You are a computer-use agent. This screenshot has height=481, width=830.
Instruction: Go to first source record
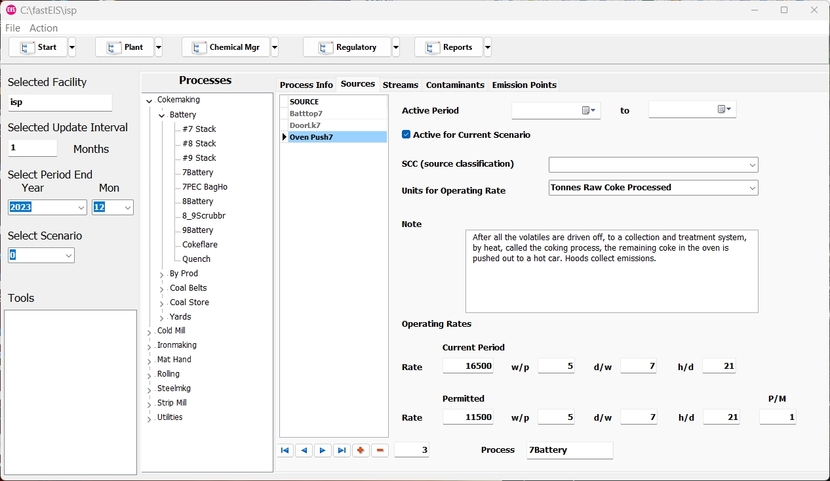coord(285,451)
